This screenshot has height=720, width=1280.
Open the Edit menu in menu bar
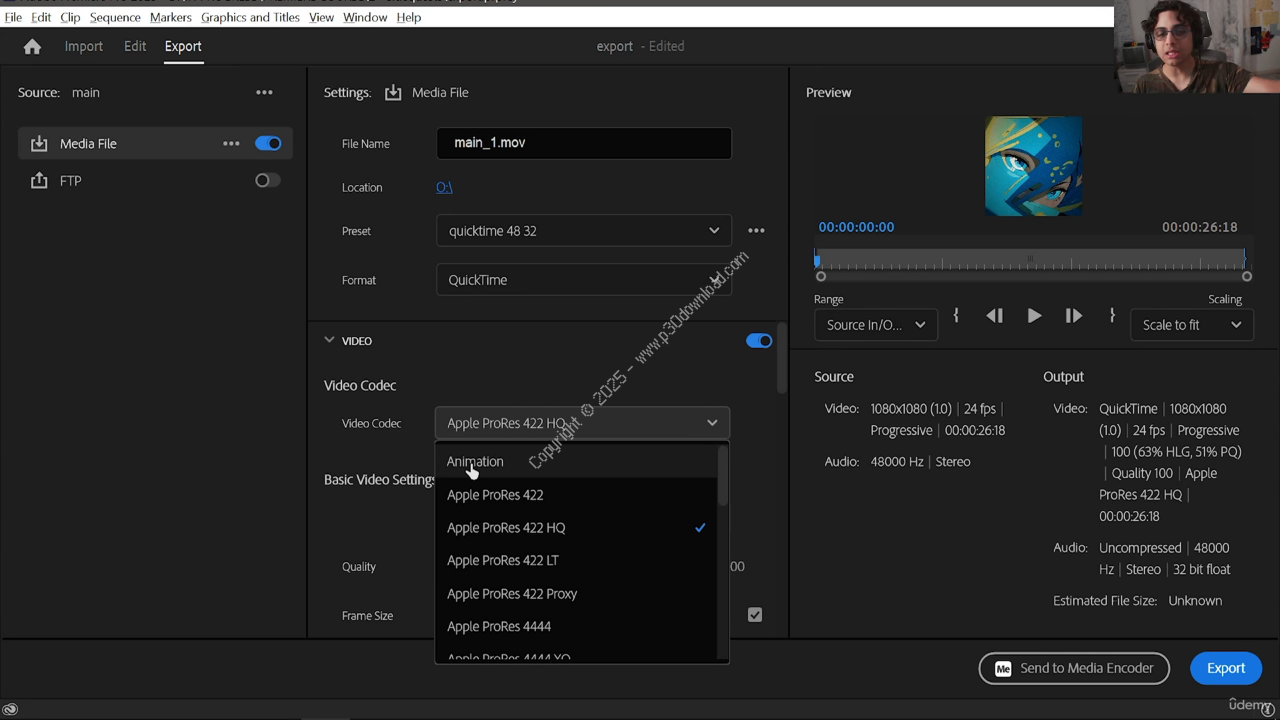[x=41, y=17]
